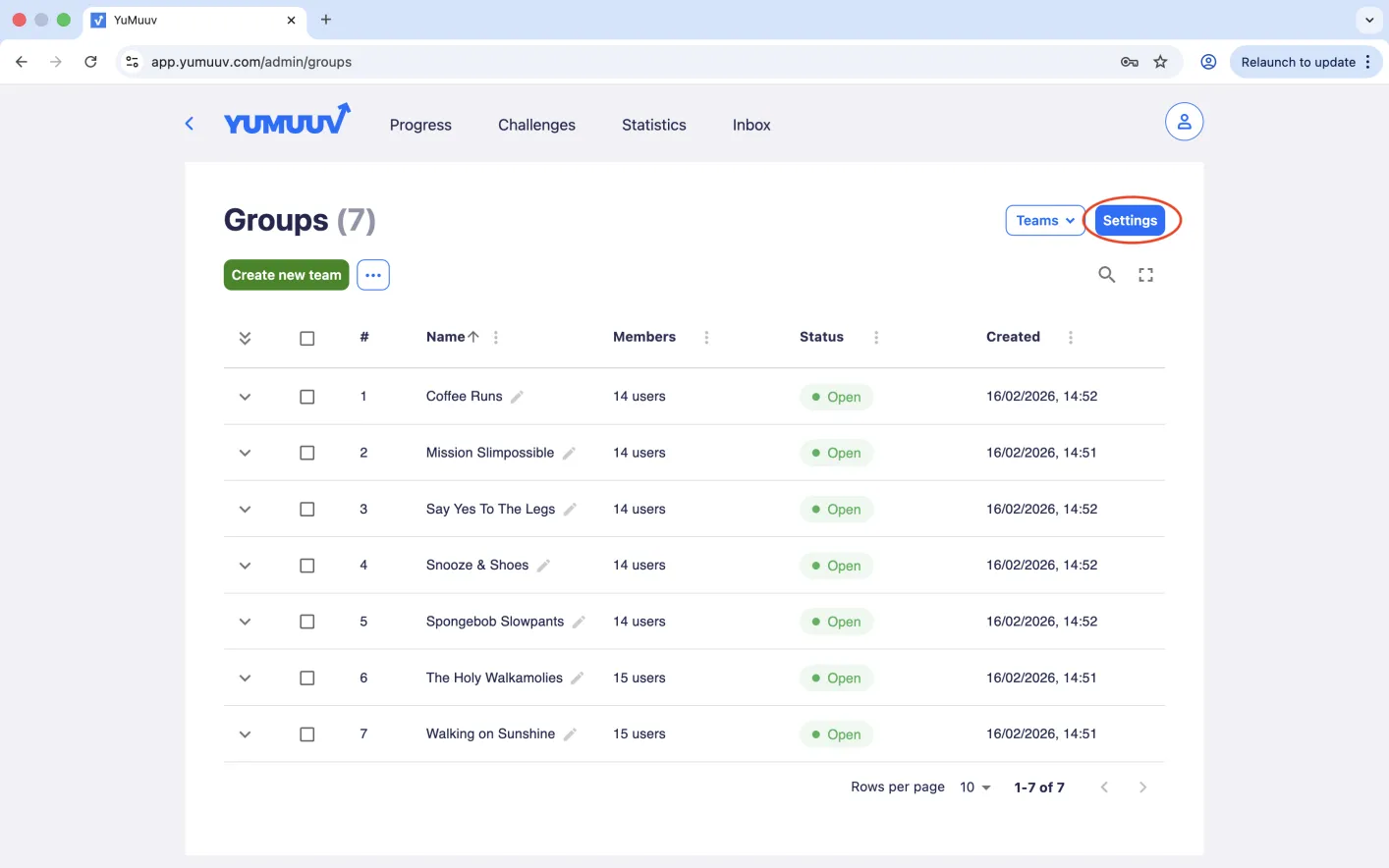Select the Walking on Sunshine checkbox
The image size is (1389, 868).
(x=307, y=734)
